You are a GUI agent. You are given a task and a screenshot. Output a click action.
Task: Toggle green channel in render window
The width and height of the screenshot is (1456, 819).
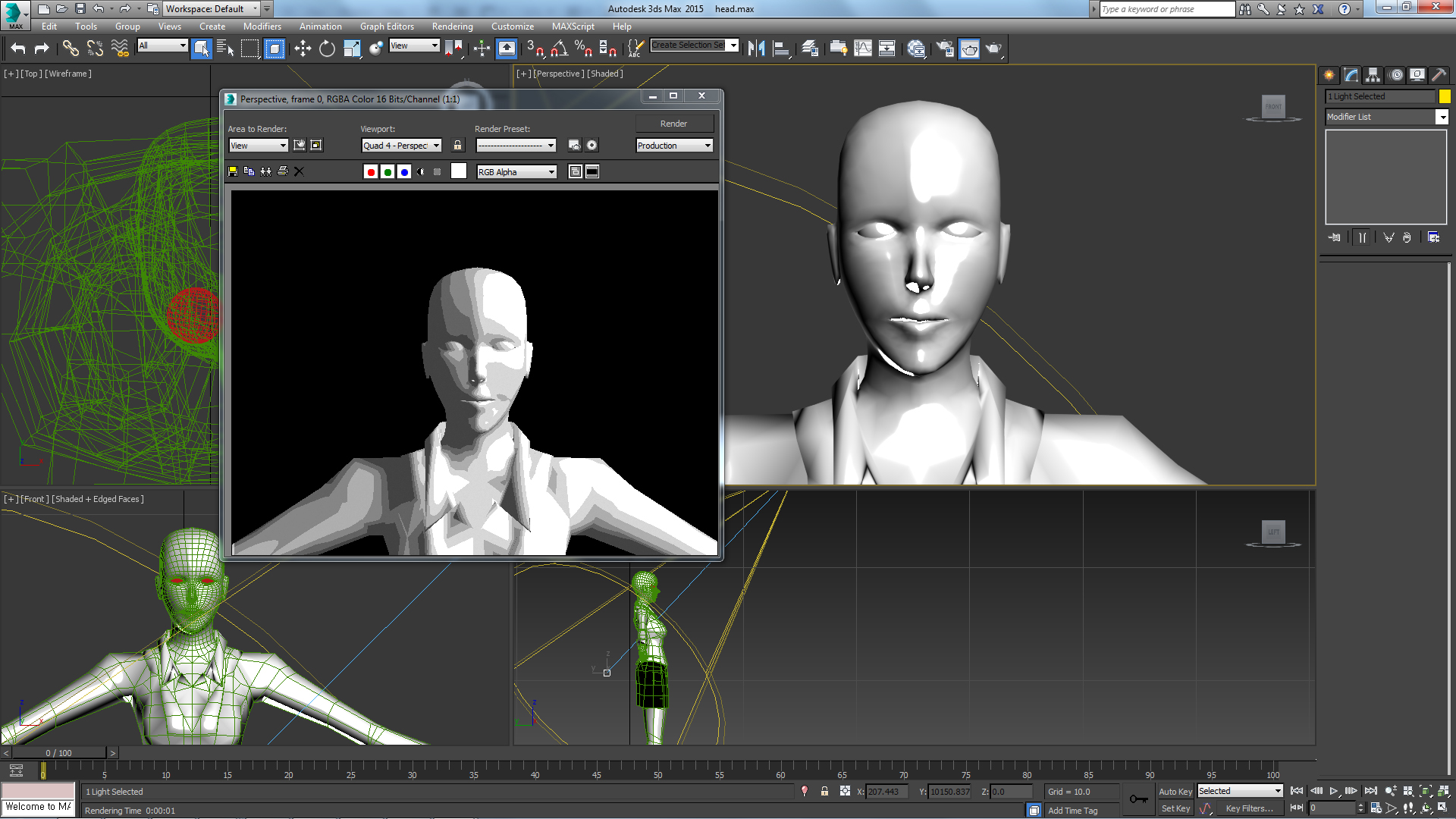click(388, 172)
